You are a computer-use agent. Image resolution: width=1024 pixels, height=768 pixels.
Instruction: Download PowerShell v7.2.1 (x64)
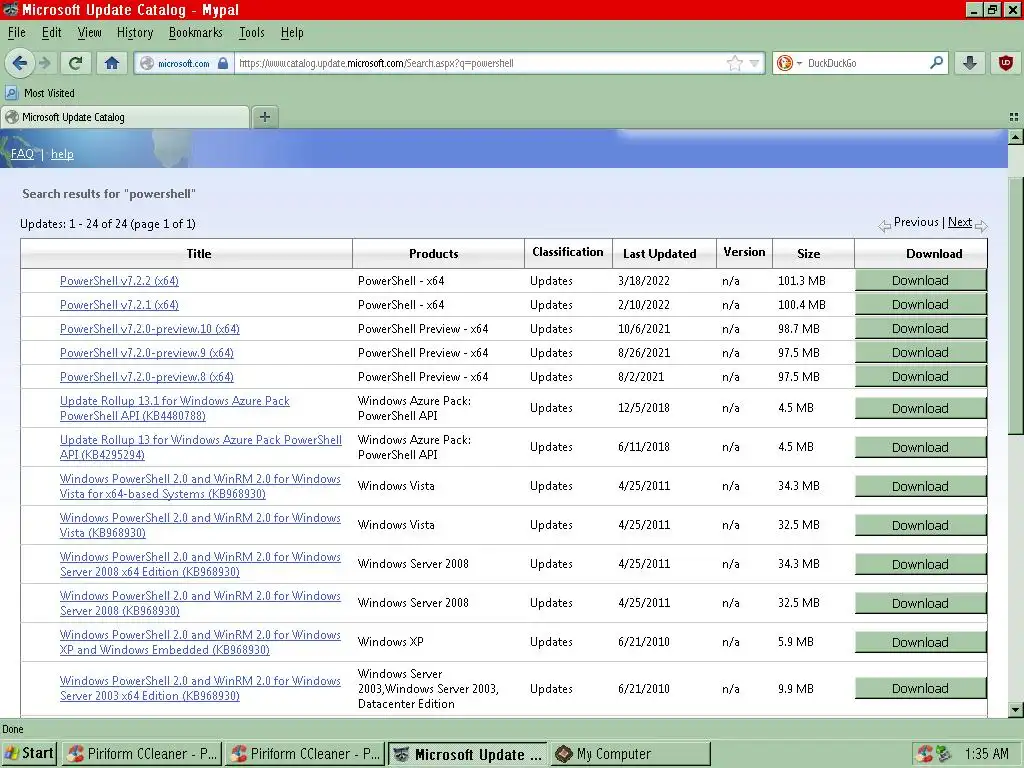click(920, 305)
